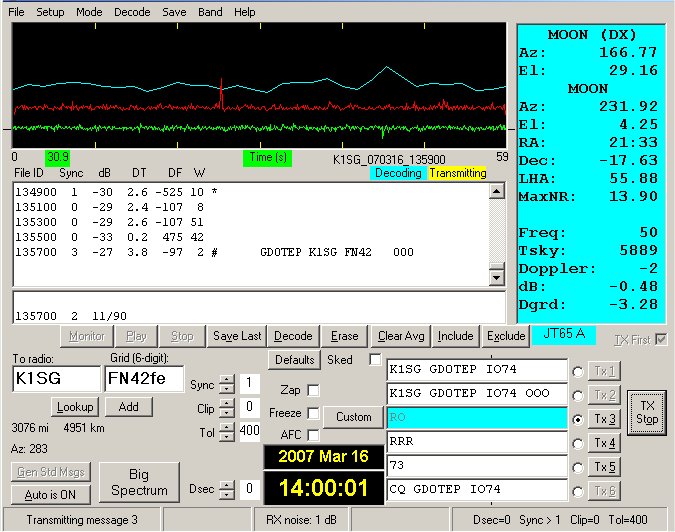675x532 pixels.
Task: Enable the Freeze checkbox
Action: pos(313,412)
